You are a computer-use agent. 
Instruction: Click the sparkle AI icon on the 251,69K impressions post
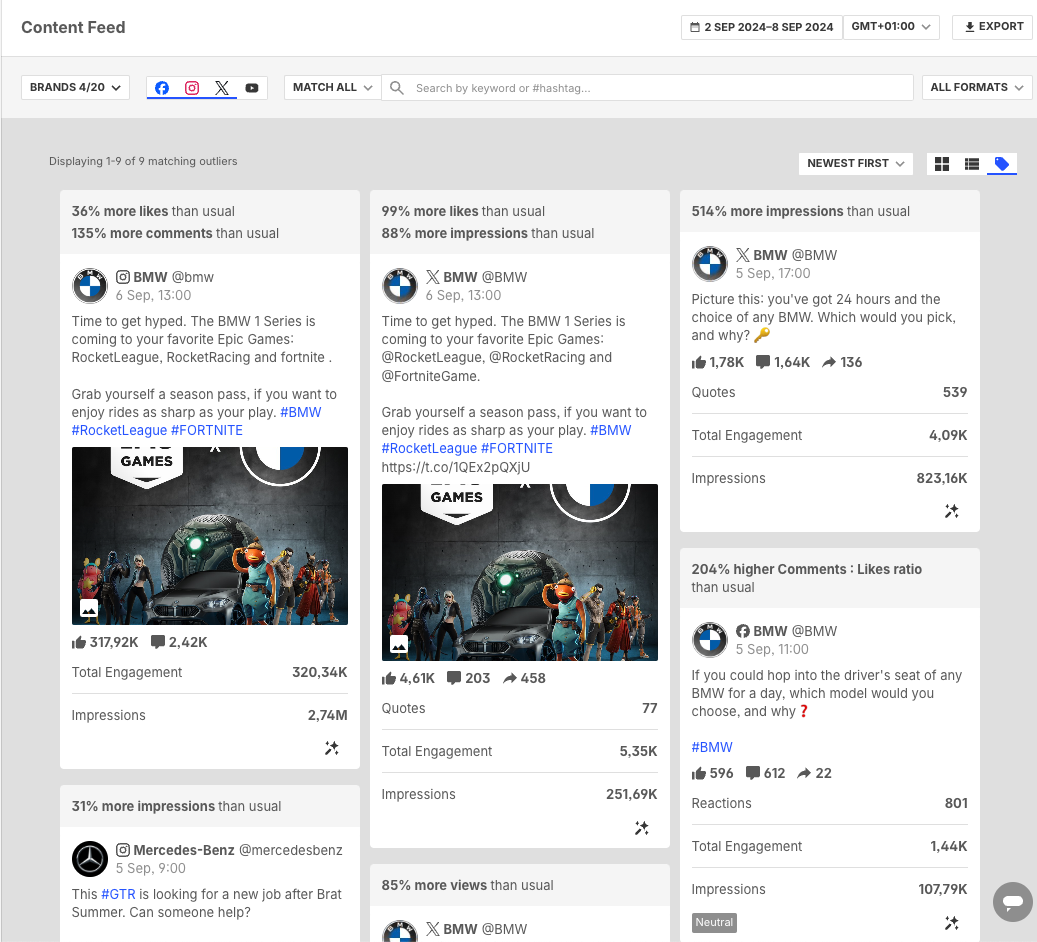click(642, 828)
